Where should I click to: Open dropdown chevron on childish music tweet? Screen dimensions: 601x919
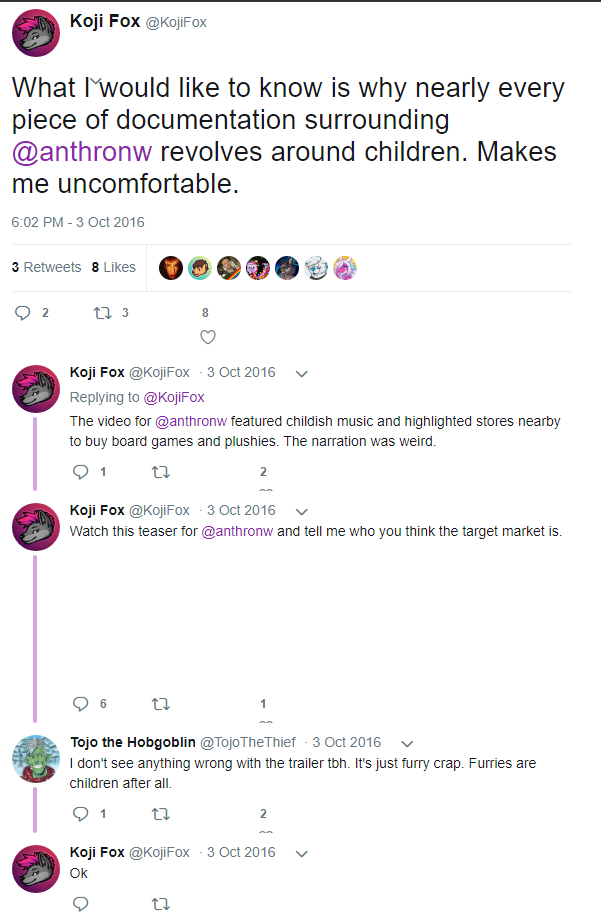[302, 374]
